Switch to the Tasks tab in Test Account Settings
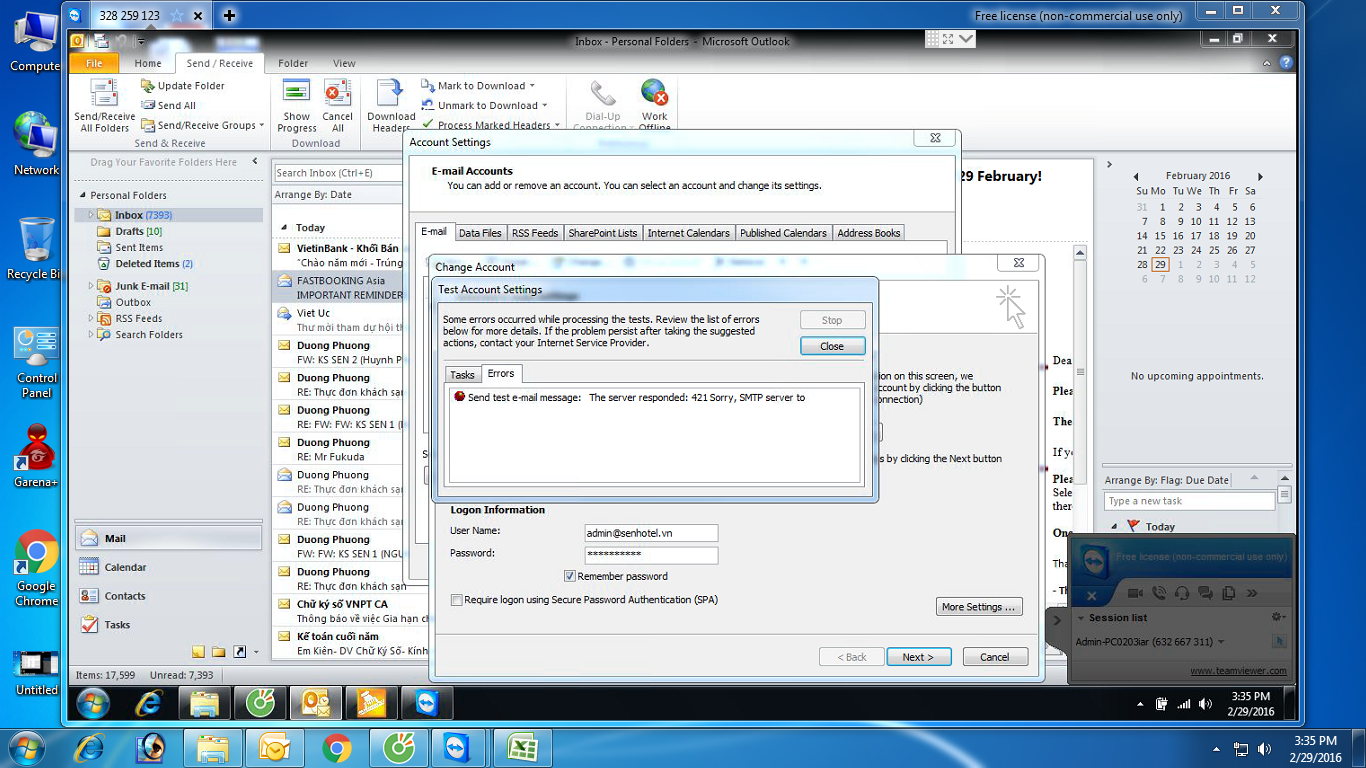The height and width of the screenshot is (768, 1366). (x=463, y=374)
